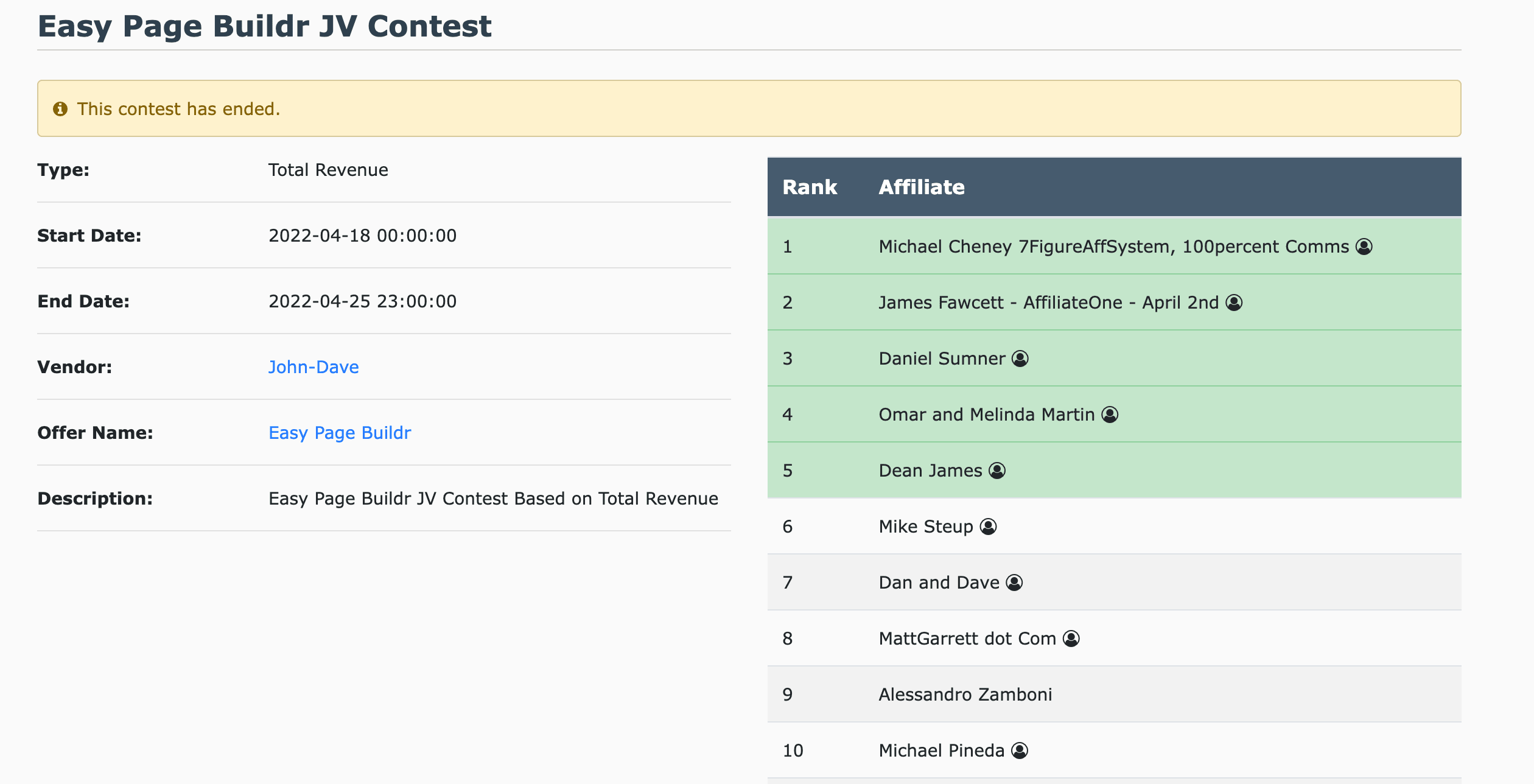This screenshot has width=1534, height=784.
Task: Click rank number 6 in the table
Action: [787, 527]
